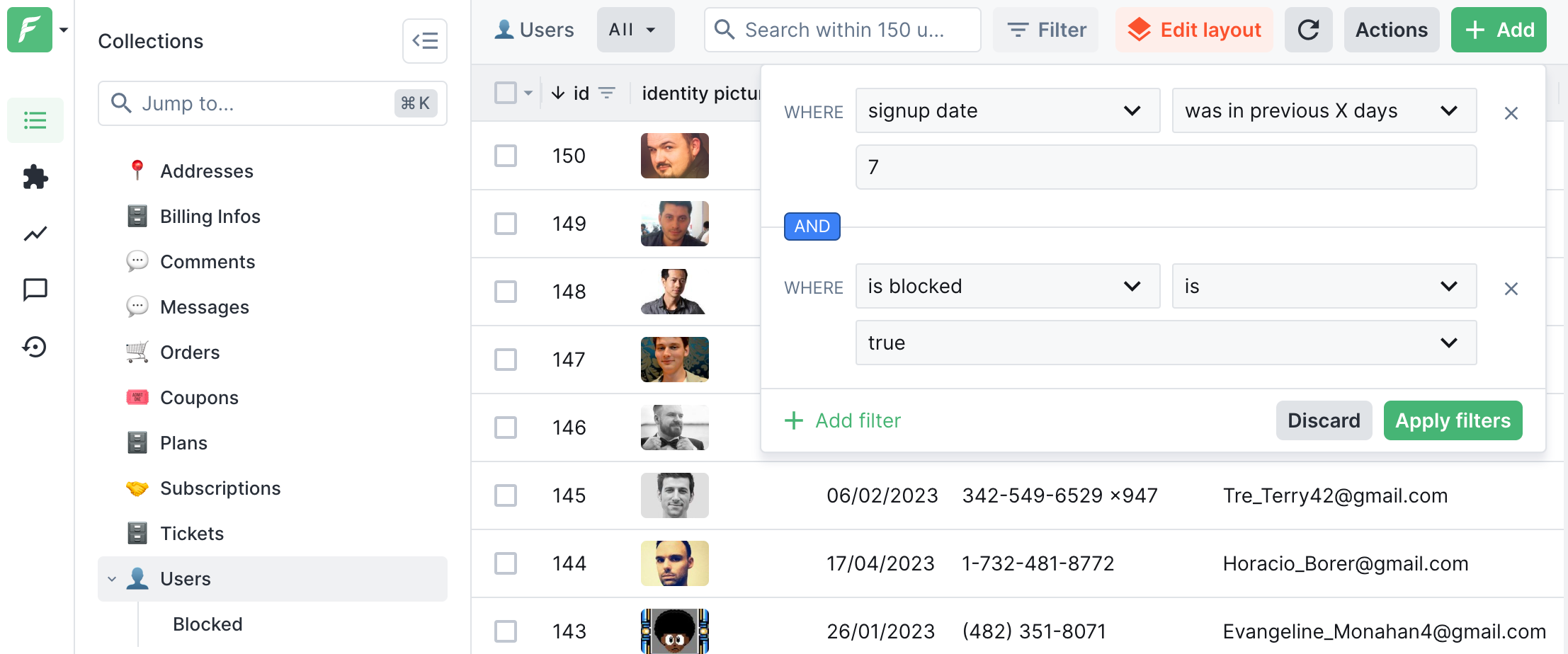Remove the is blocked filter condition

pyautogui.click(x=1511, y=289)
